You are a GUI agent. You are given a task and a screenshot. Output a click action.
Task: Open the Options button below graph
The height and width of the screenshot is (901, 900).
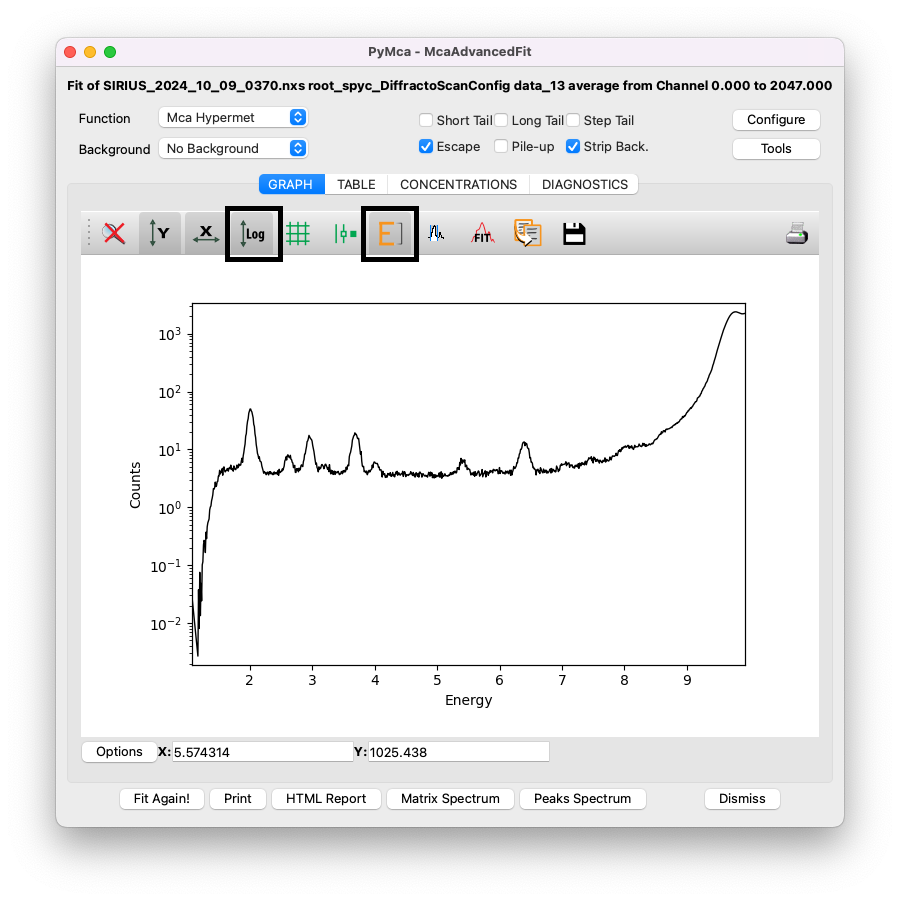pyautogui.click(x=119, y=752)
